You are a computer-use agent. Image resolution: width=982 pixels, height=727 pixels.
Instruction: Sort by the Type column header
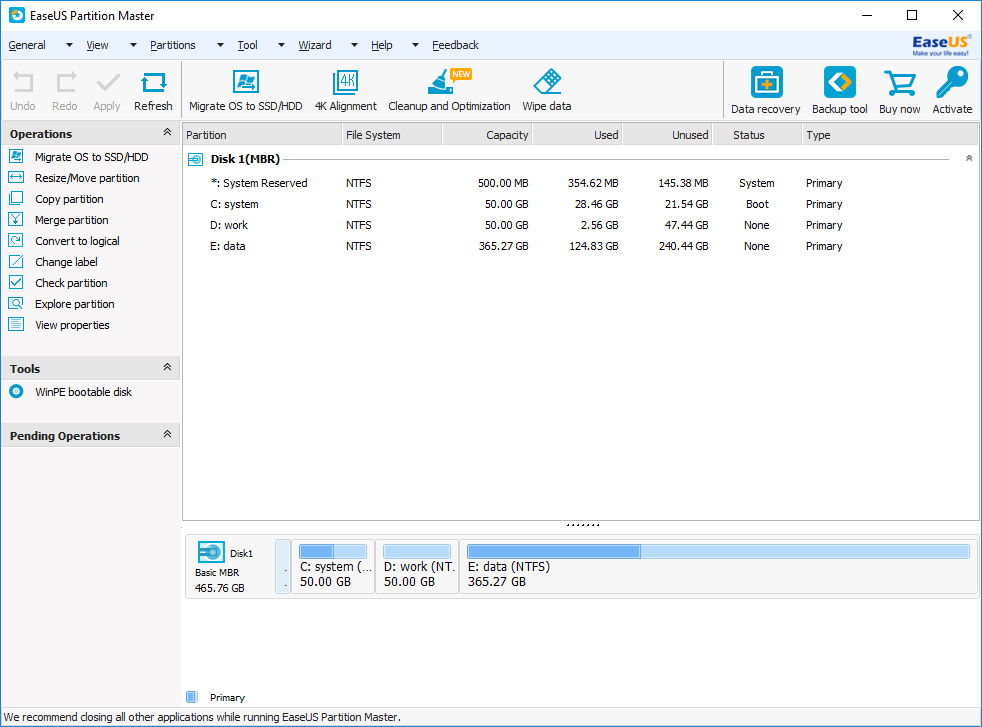(x=890, y=135)
